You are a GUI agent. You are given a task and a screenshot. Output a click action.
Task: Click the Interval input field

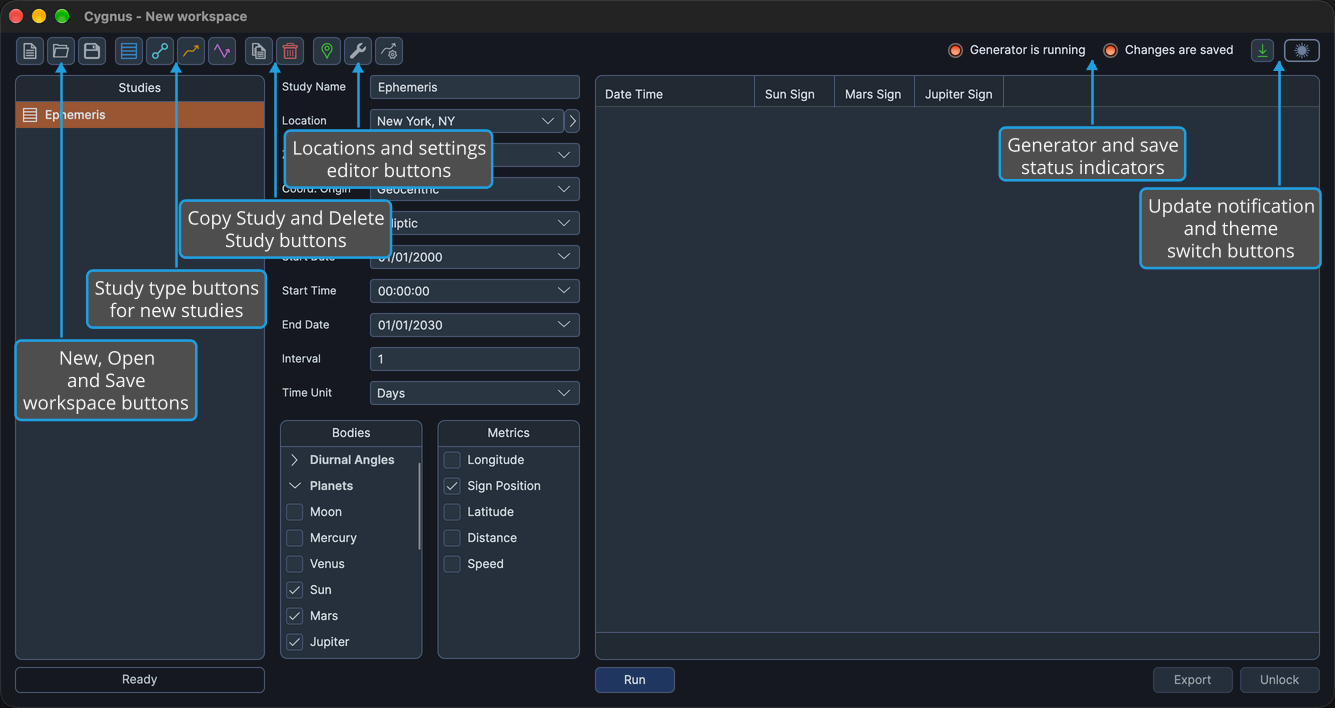click(474, 359)
